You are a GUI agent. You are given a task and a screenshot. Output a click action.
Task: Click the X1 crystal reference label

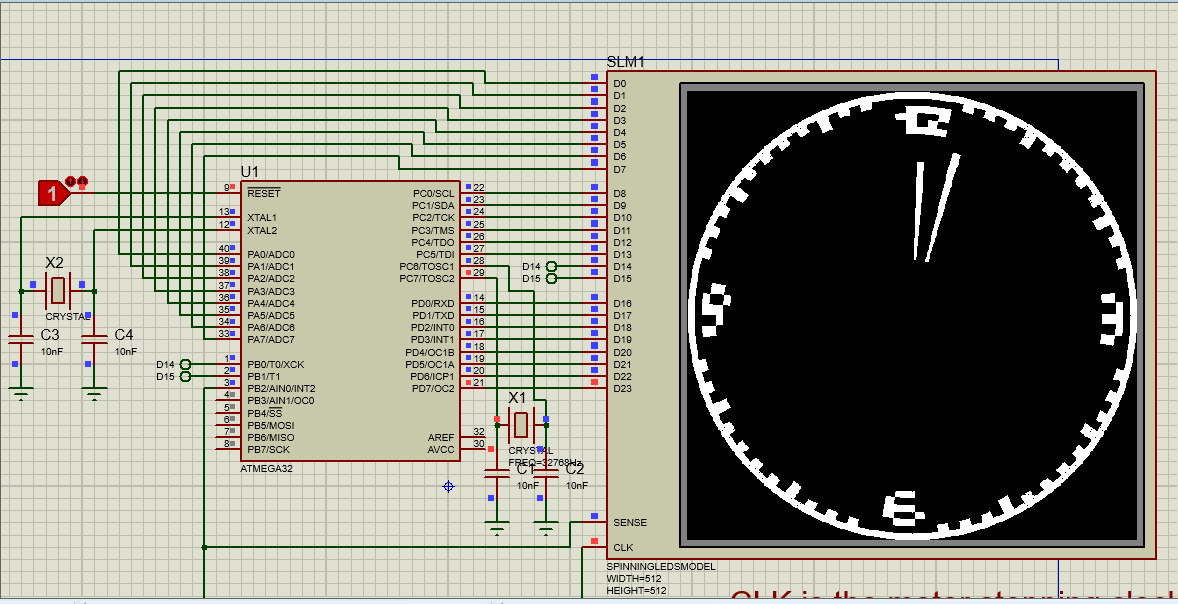pos(518,397)
